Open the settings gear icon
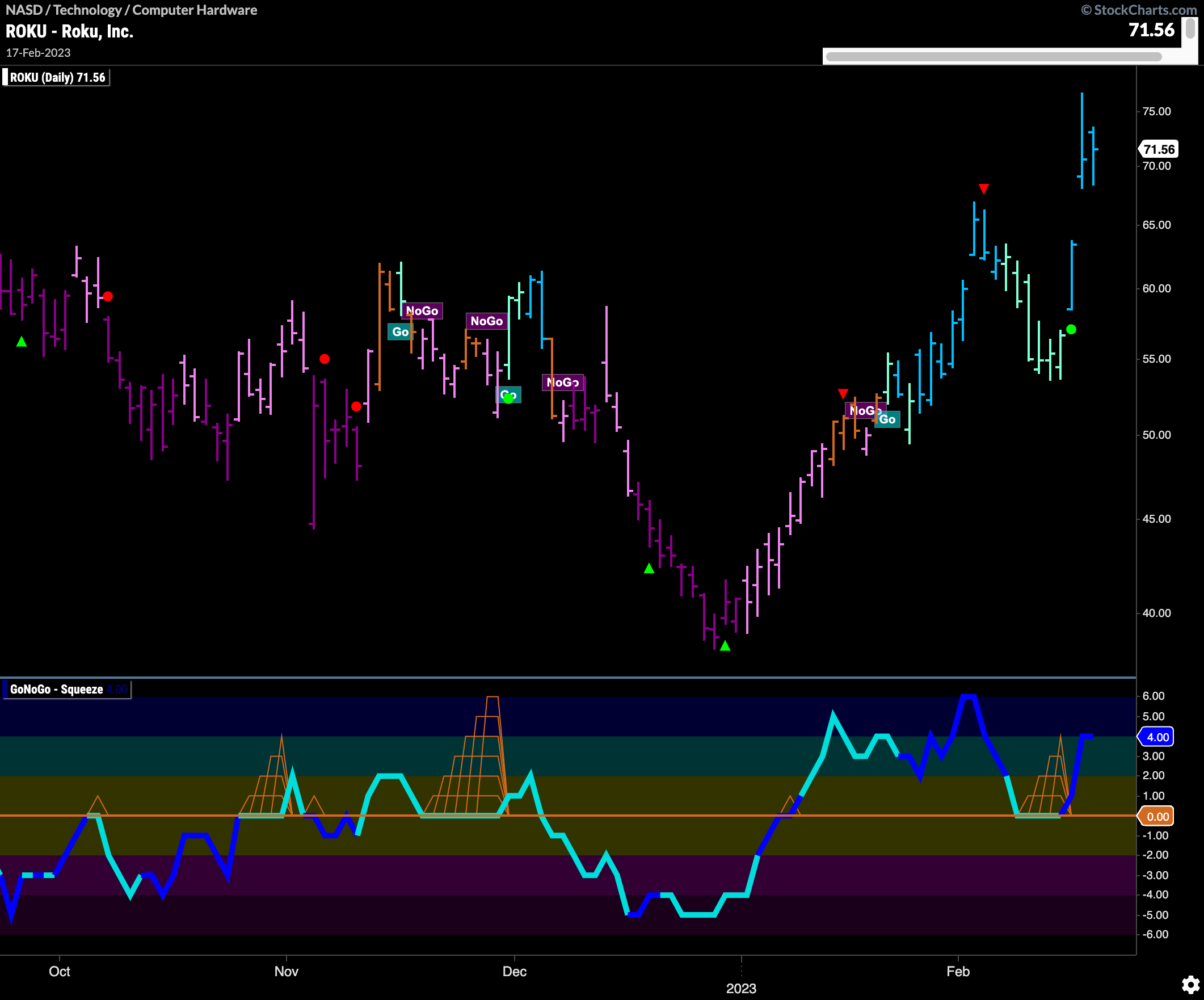1204x1000 pixels. tap(1191, 985)
